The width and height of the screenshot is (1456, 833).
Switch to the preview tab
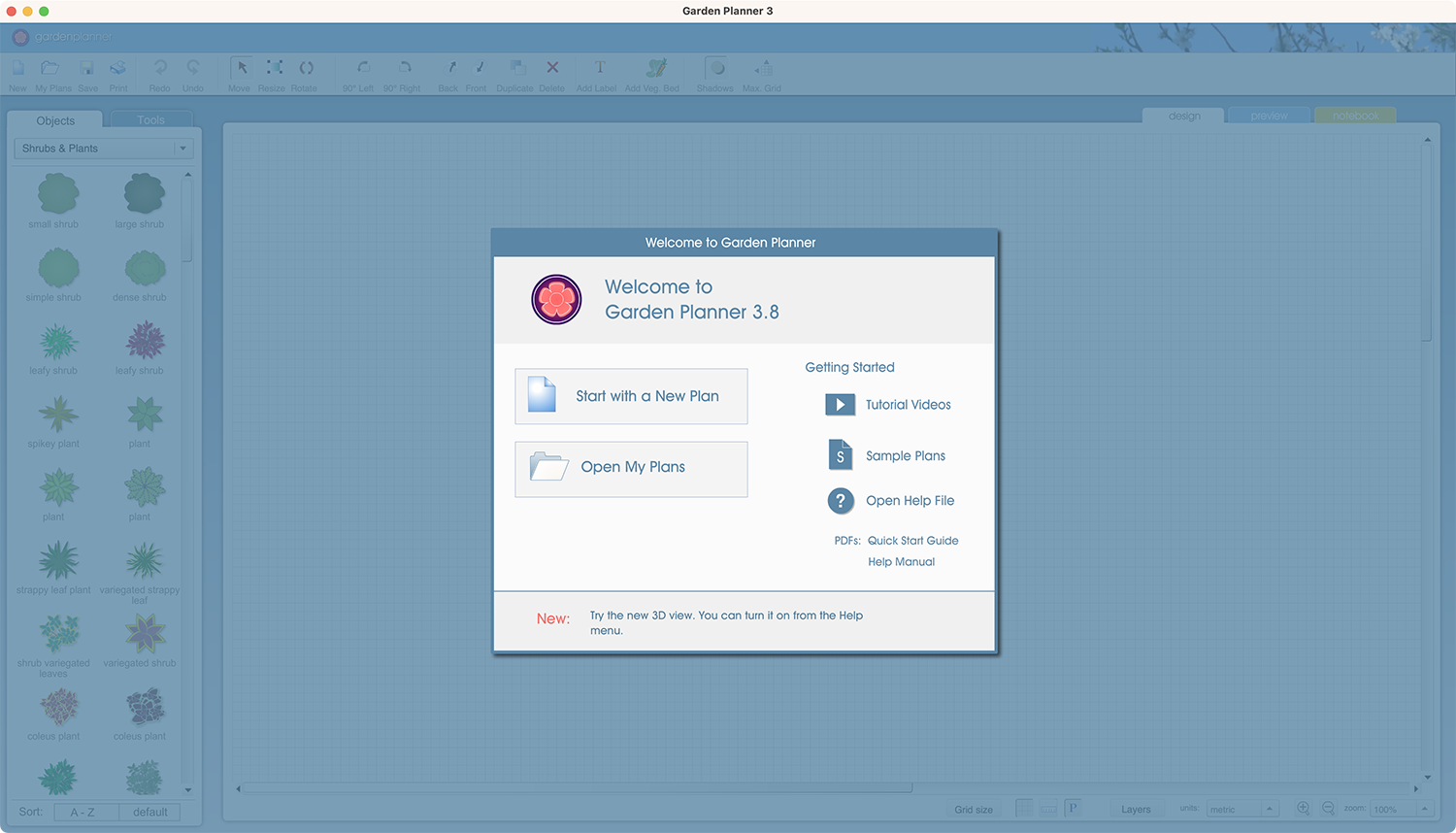coord(1270,116)
